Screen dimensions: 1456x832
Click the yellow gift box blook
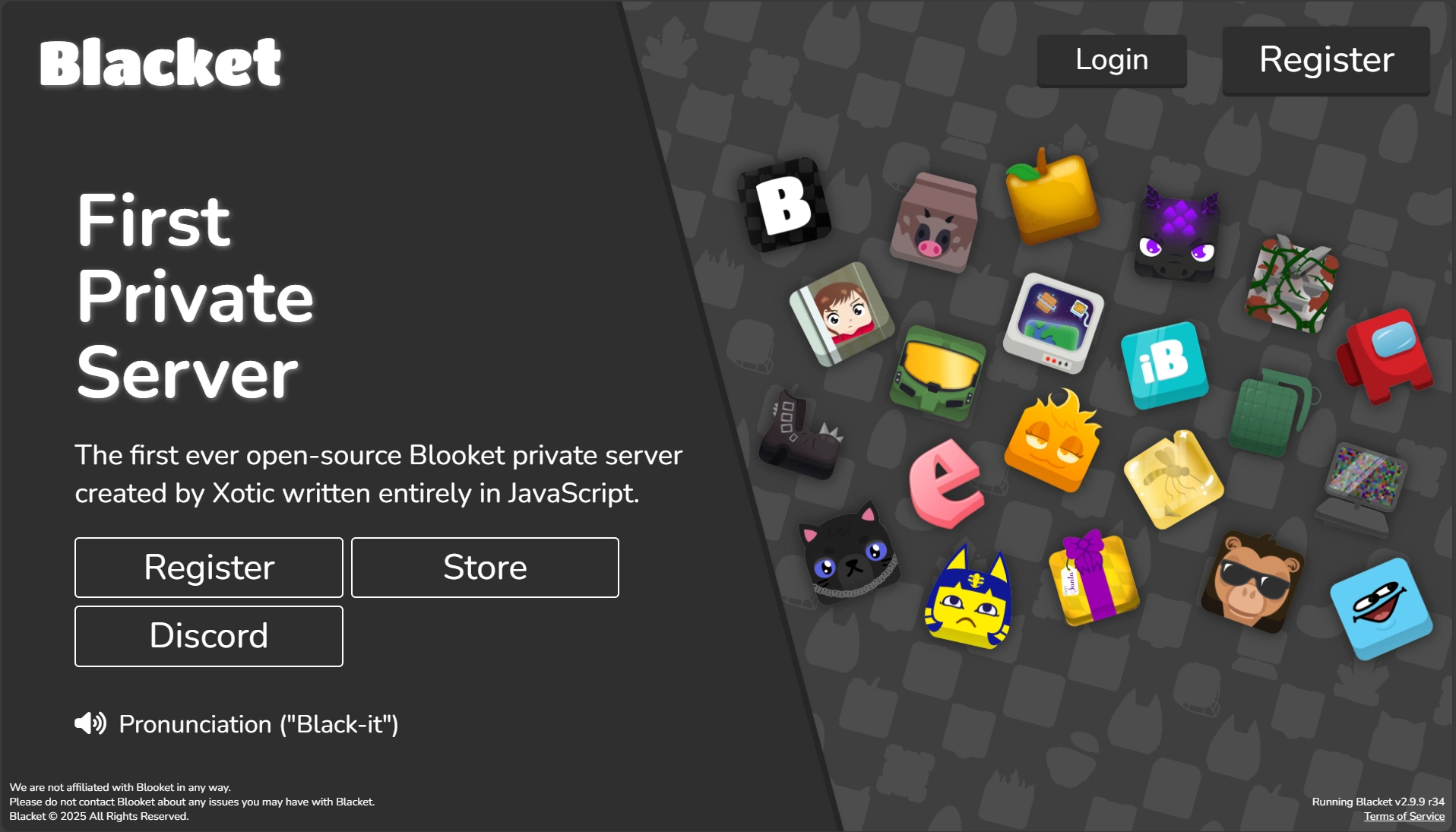pos(1094,578)
